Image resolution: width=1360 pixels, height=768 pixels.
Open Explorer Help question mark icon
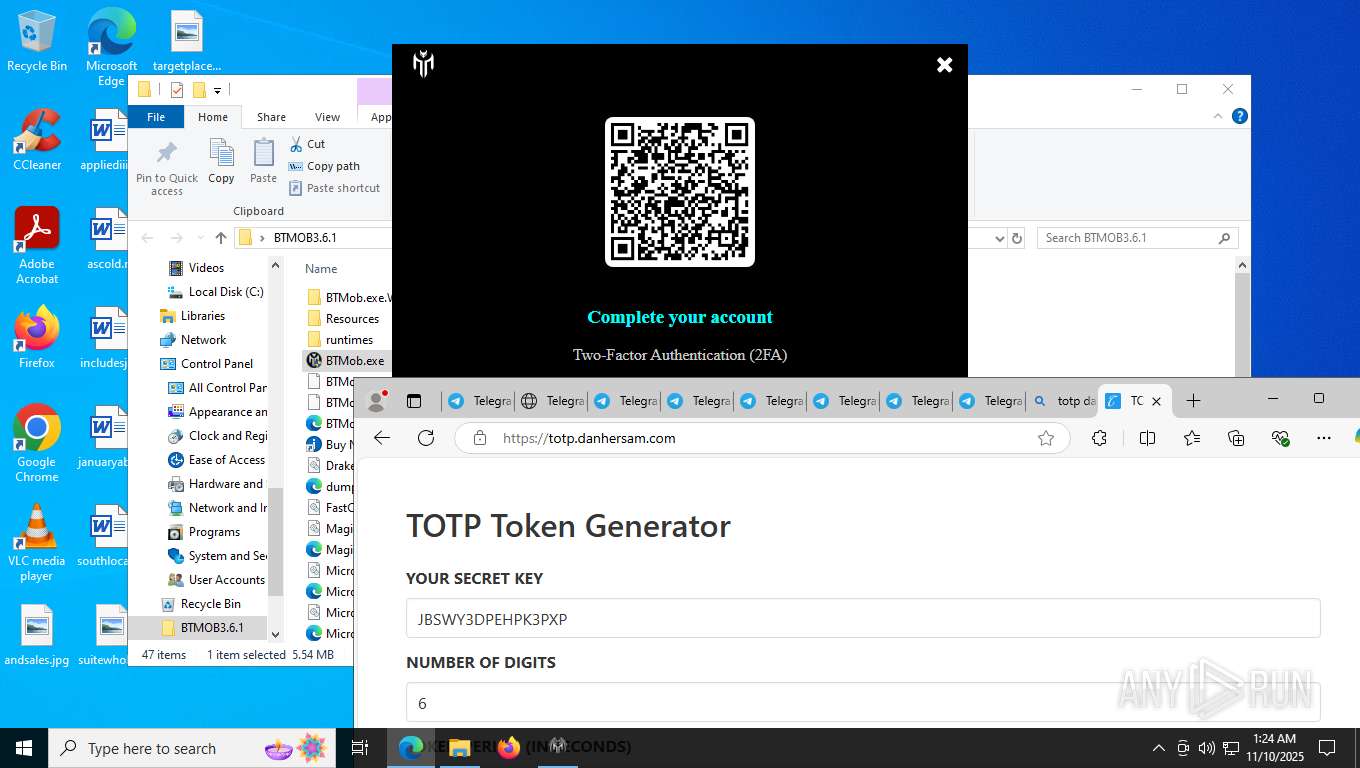(x=1240, y=117)
